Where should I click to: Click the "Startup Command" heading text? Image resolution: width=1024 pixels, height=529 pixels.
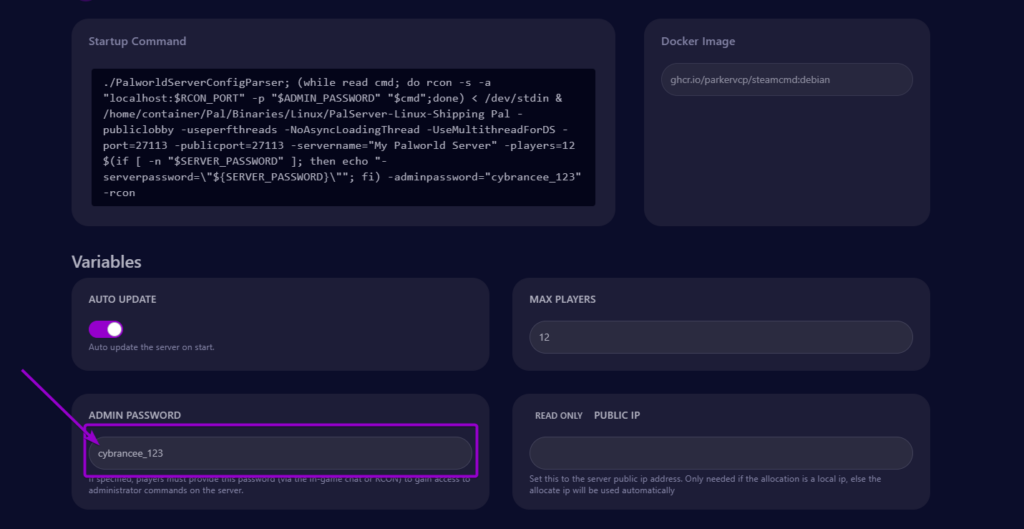pos(137,41)
